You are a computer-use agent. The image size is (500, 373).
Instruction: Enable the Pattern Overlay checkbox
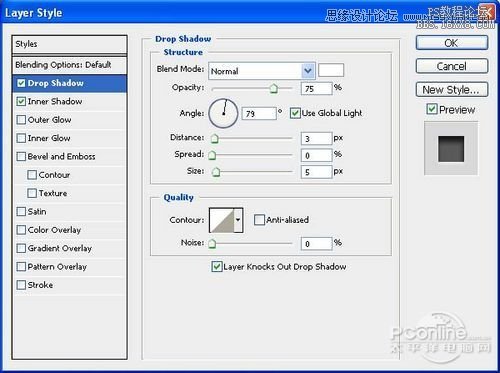tap(21, 266)
